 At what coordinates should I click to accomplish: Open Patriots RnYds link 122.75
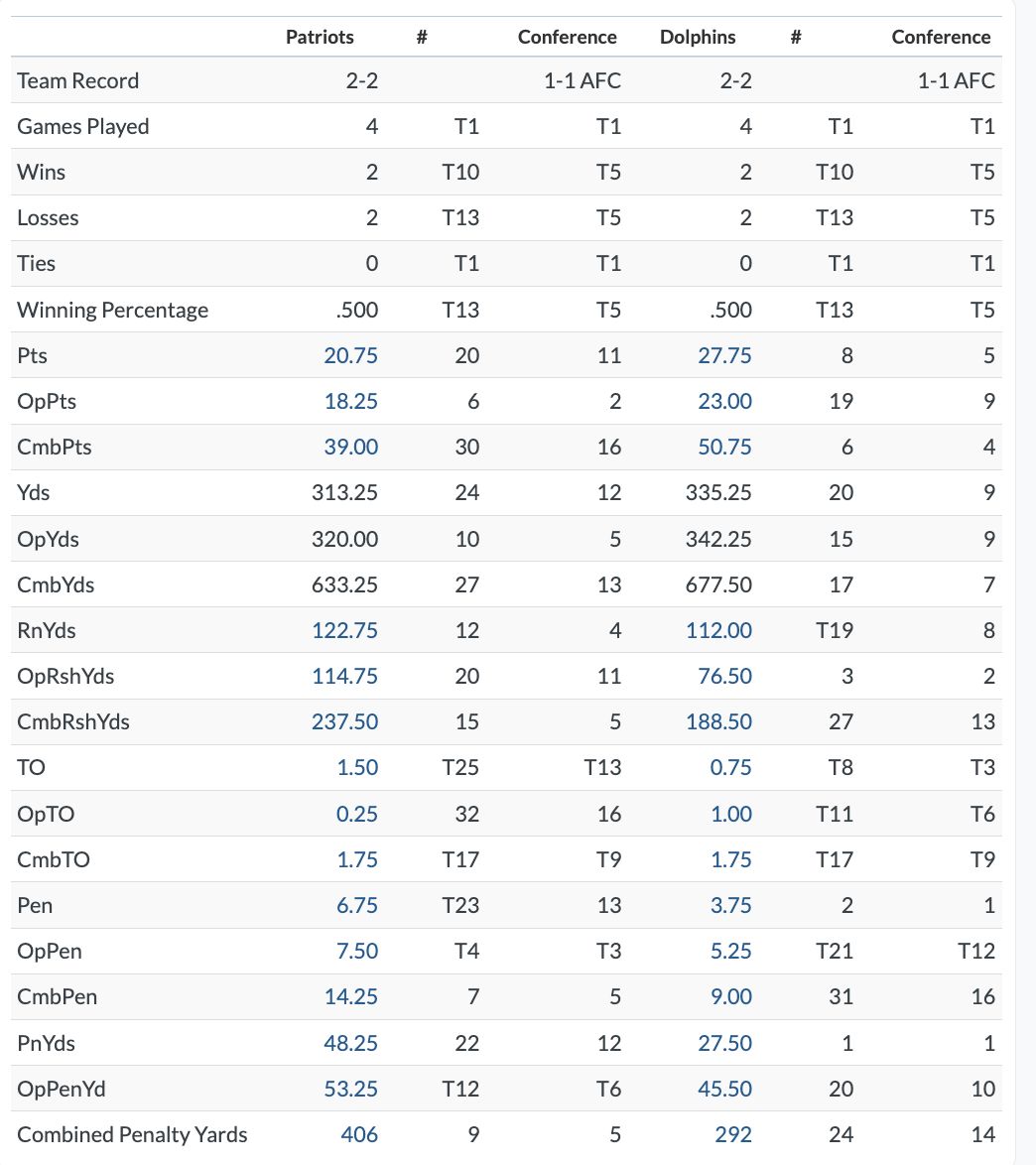(x=345, y=630)
